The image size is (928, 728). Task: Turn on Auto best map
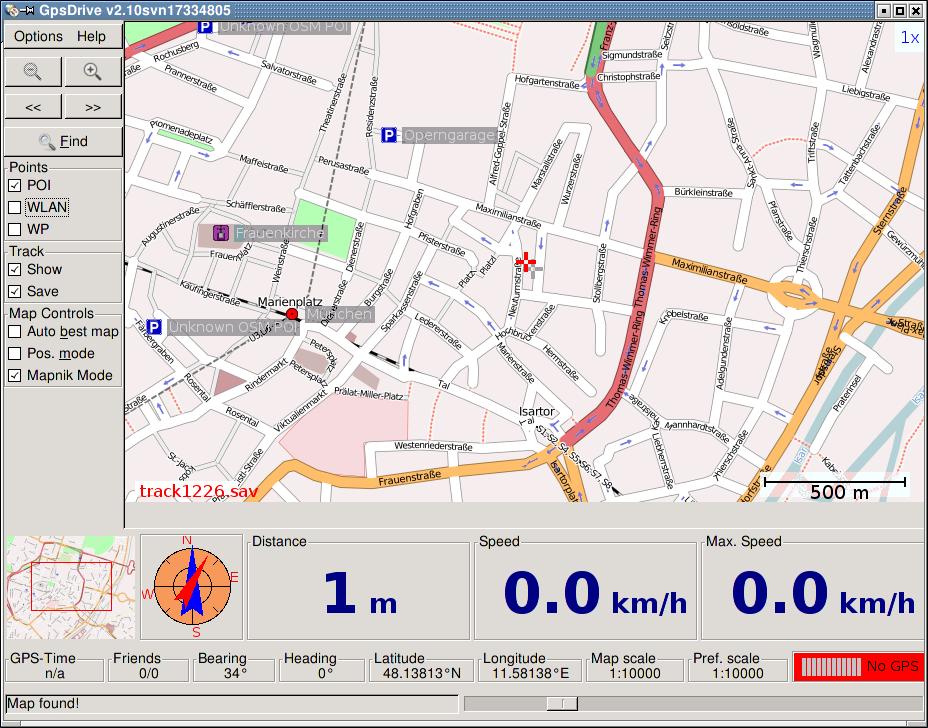(x=15, y=331)
